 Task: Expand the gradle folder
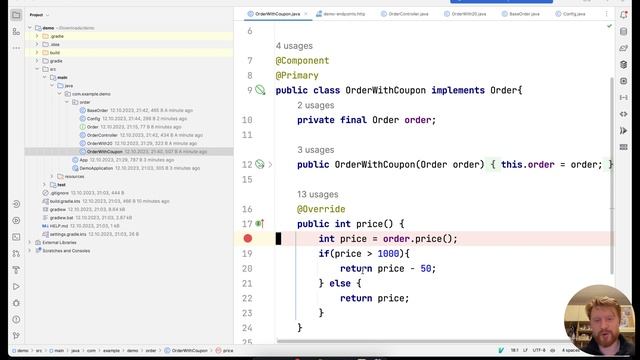tap(37, 61)
